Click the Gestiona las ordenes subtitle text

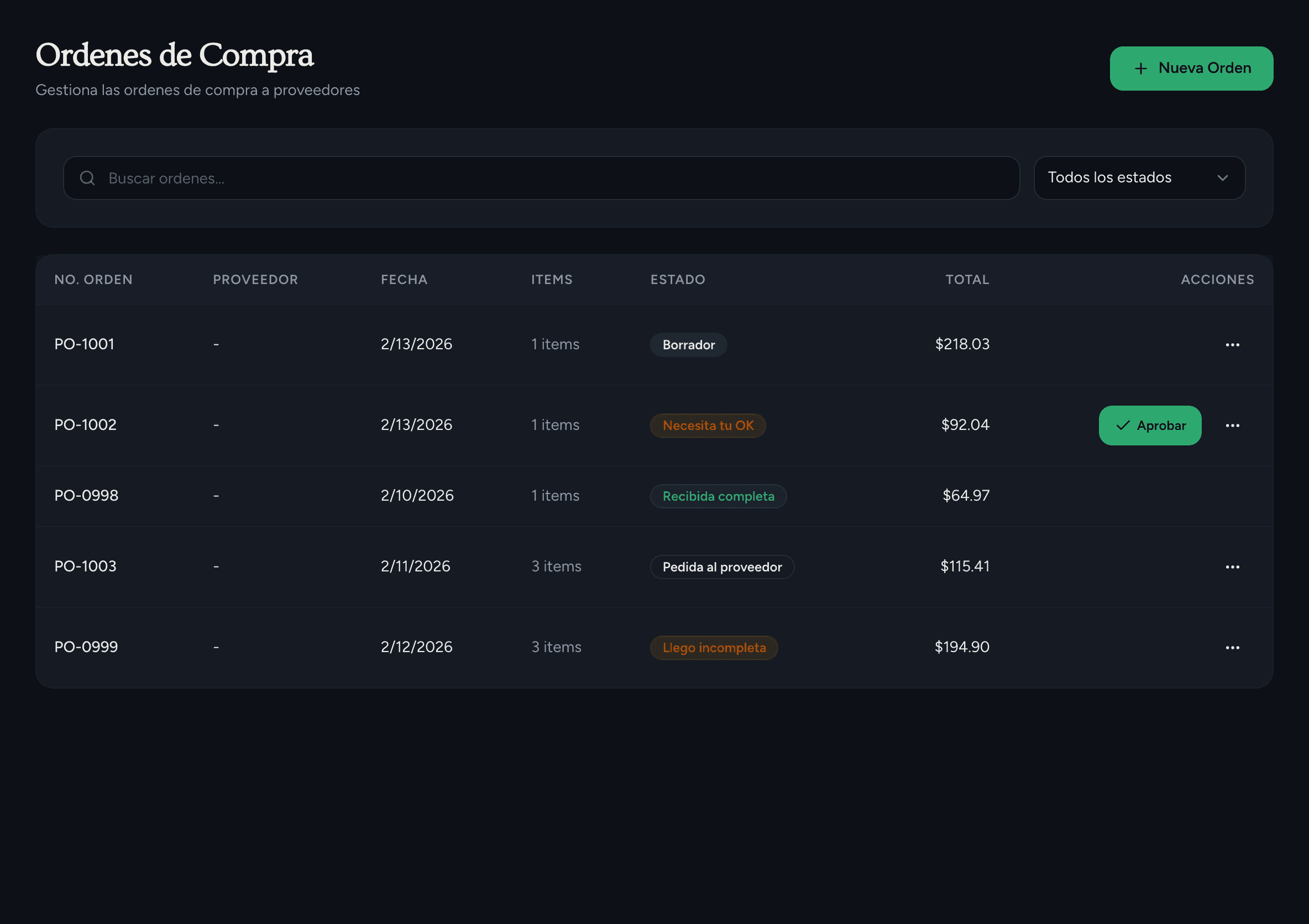coord(197,91)
